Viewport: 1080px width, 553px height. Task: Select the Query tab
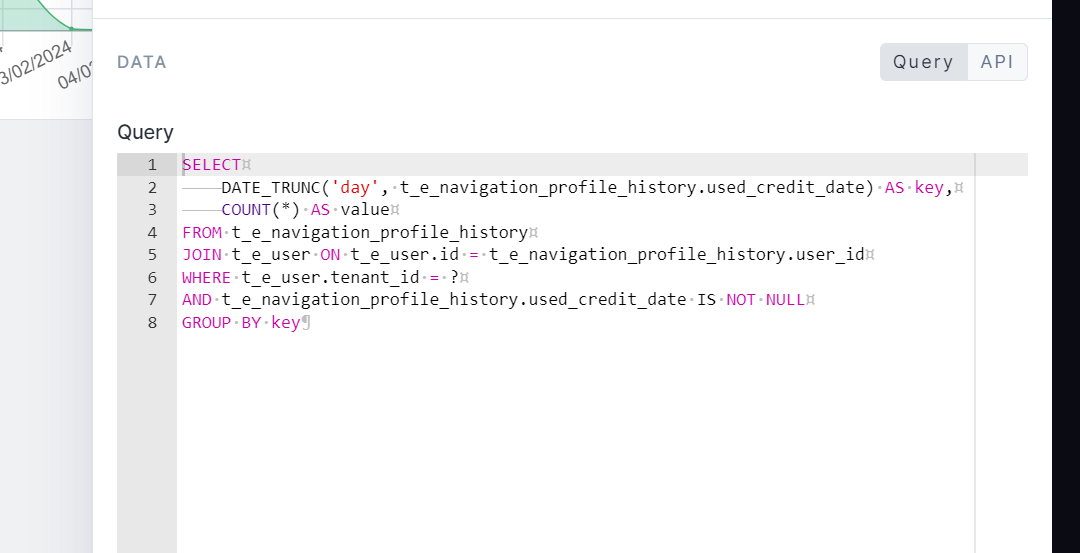click(923, 62)
